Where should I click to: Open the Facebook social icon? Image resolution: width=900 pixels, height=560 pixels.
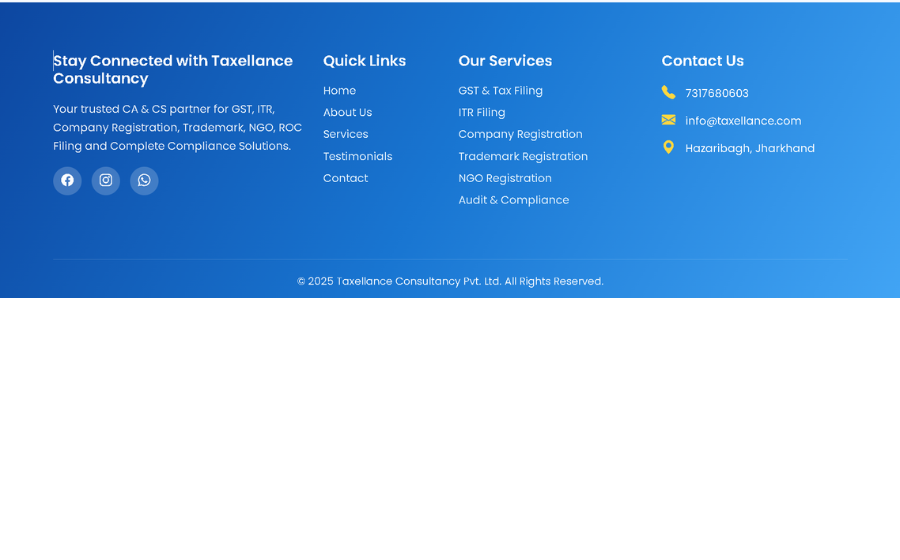click(67, 180)
